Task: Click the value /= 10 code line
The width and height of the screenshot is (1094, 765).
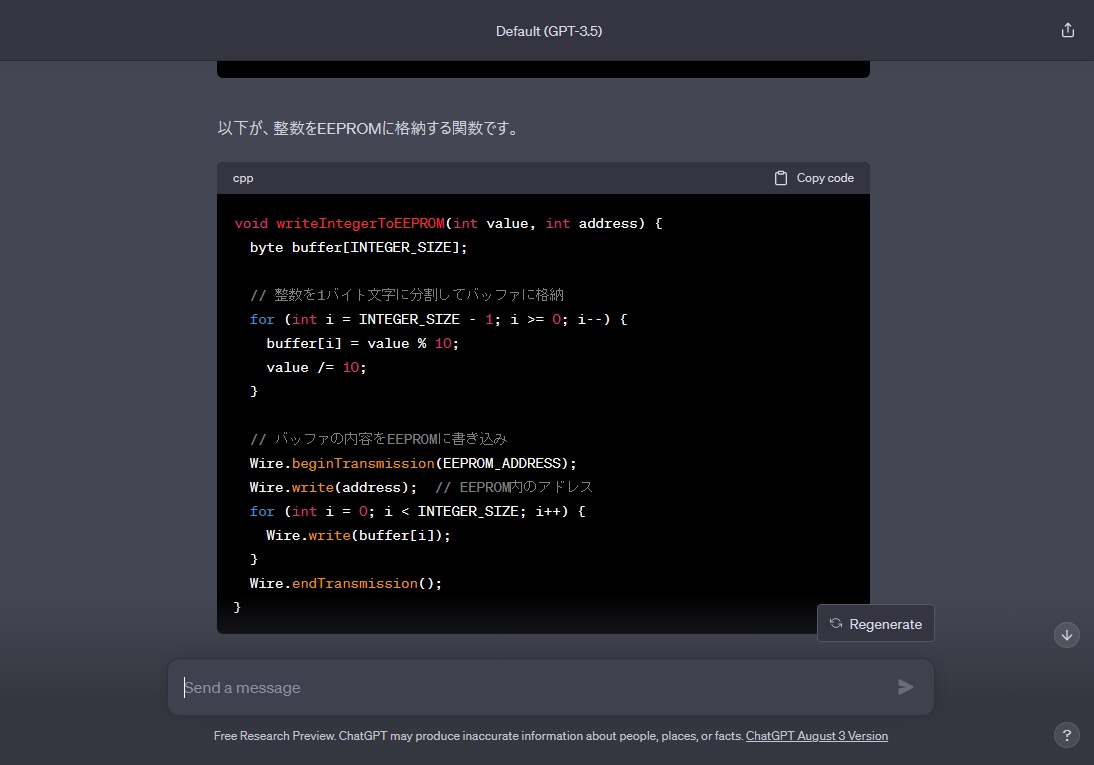Action: [x=316, y=367]
